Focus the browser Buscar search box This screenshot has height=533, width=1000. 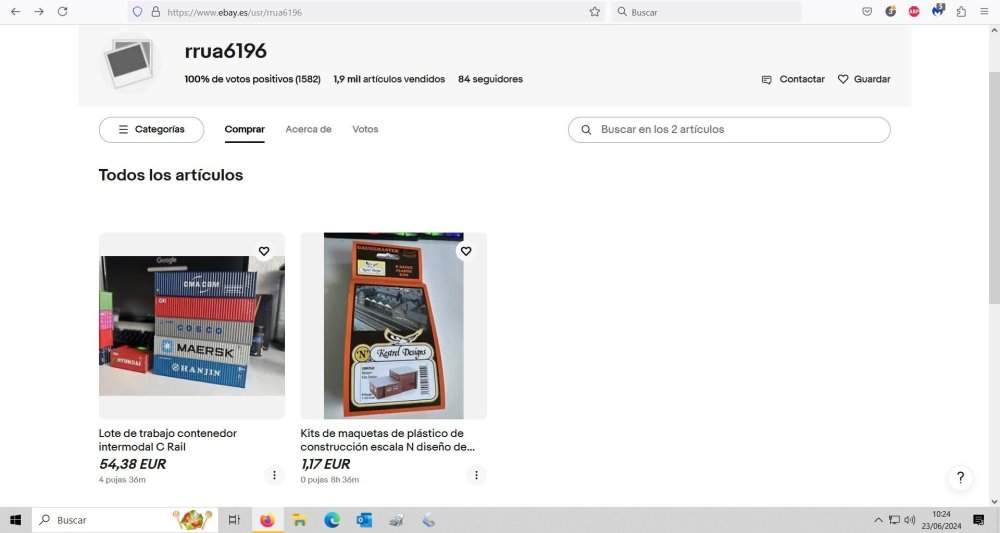[708, 12]
